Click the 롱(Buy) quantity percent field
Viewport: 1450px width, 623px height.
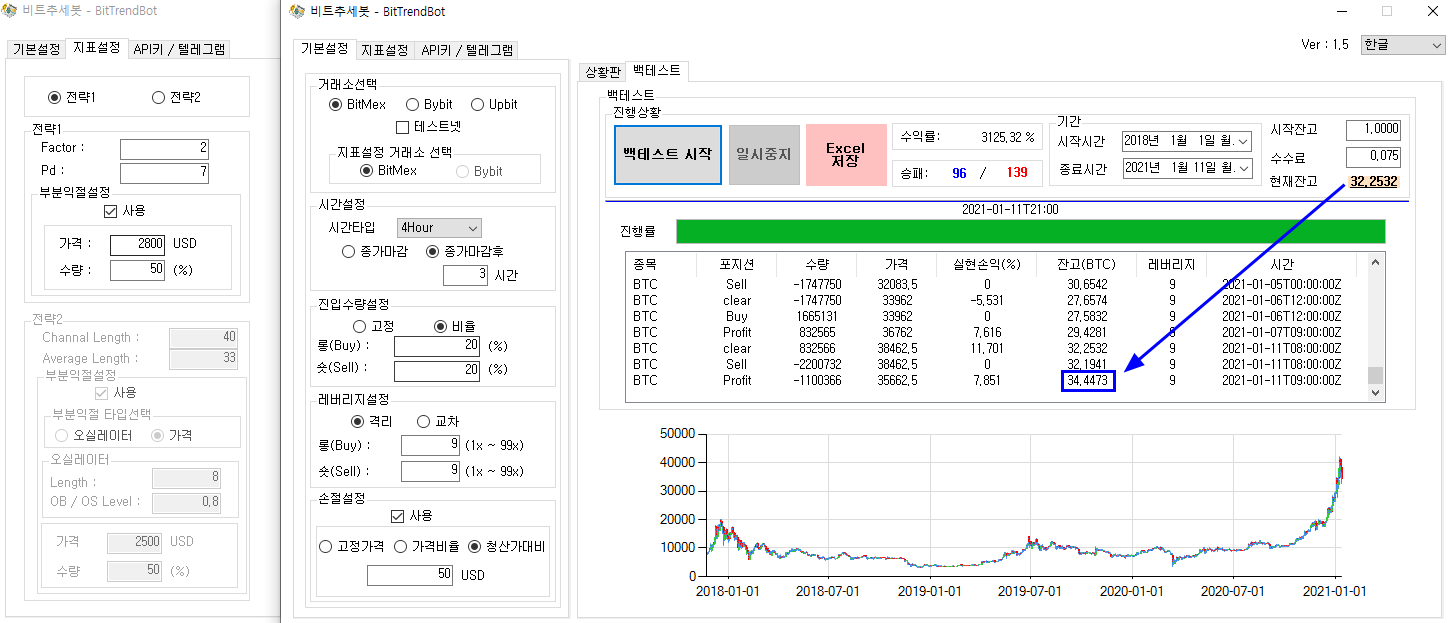[x=437, y=346]
